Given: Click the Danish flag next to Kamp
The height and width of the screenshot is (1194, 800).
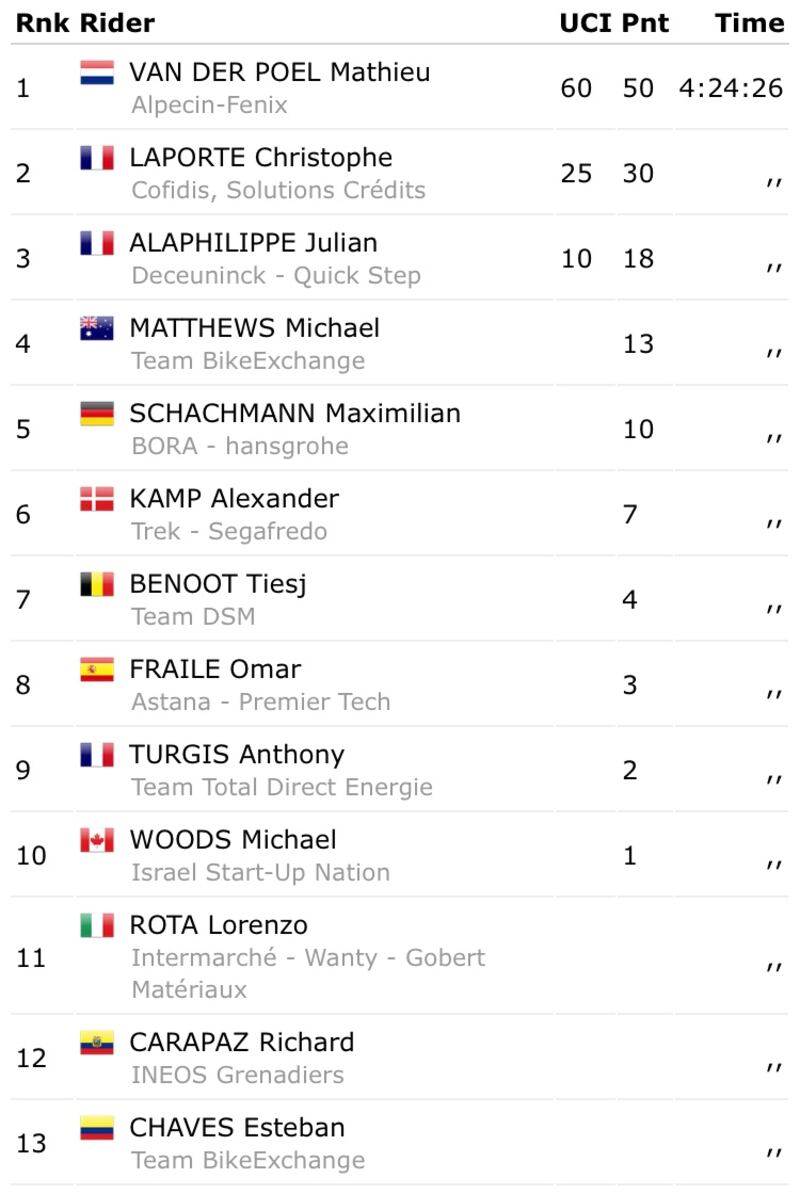Looking at the screenshot, I should pyautogui.click(x=97, y=499).
